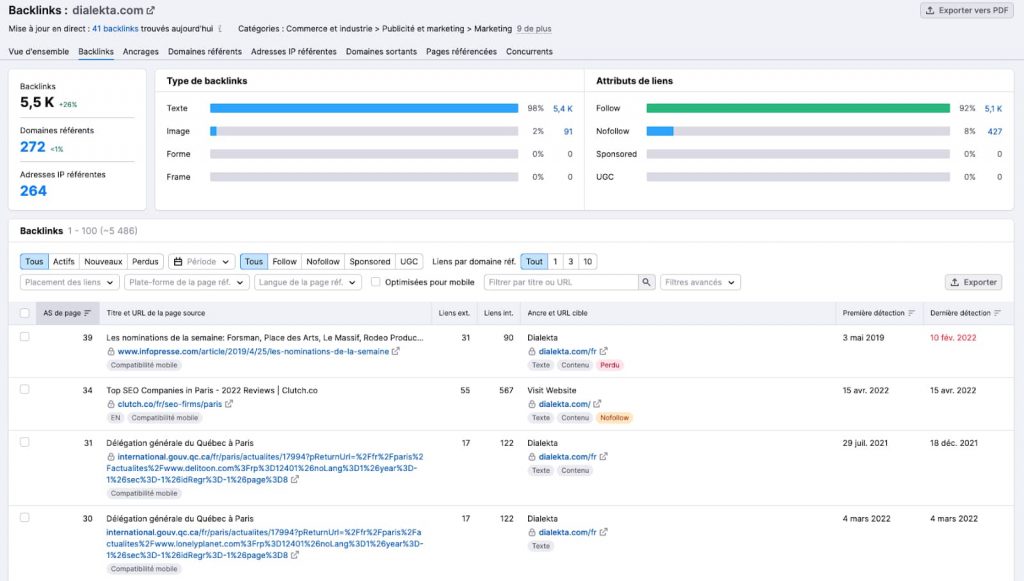Open the Exporter button in the Backlinks table
The width and height of the screenshot is (1024, 581).
point(972,281)
